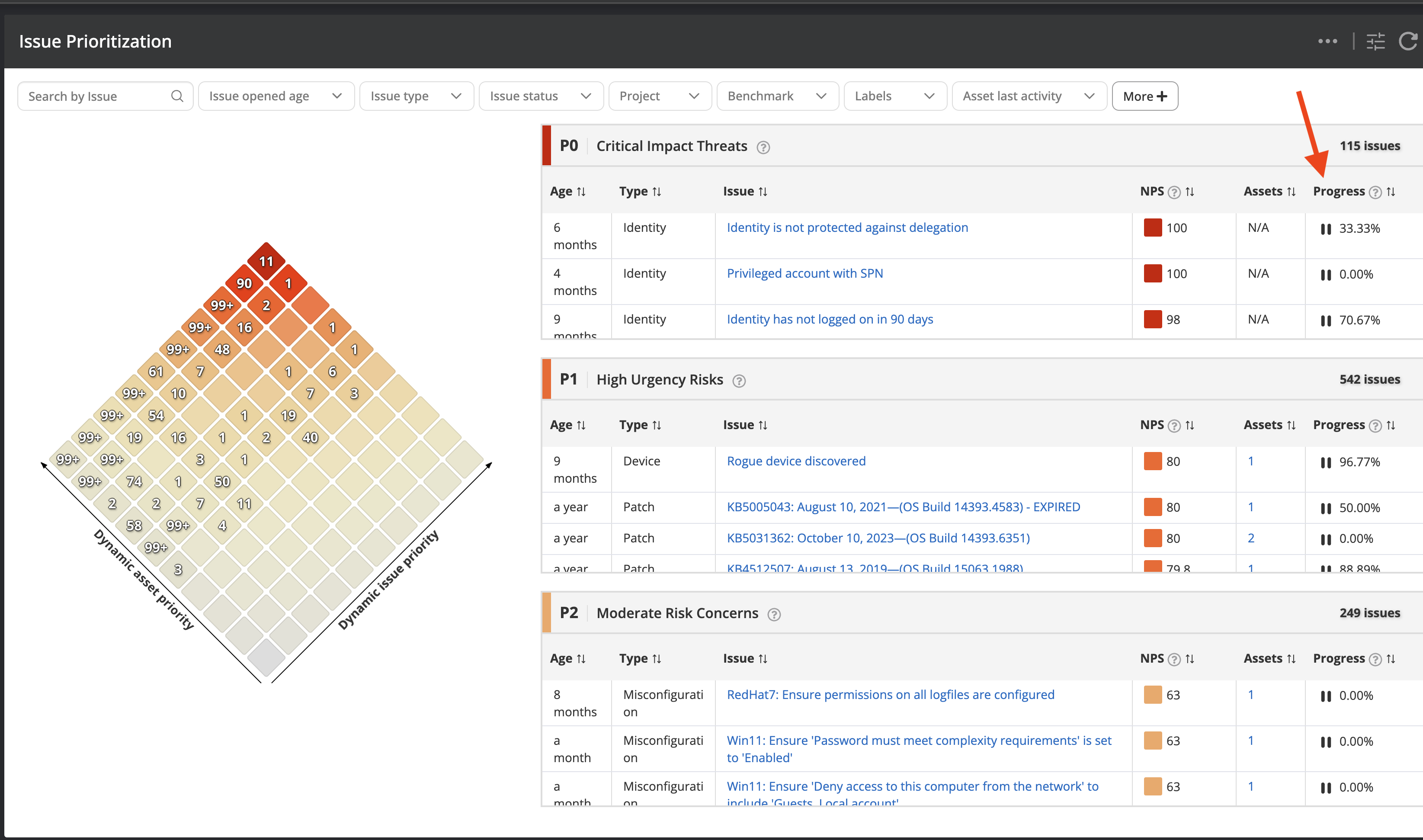1423x840 pixels.
Task: Click the Progress help icon in P0 table
Action: (x=1375, y=192)
